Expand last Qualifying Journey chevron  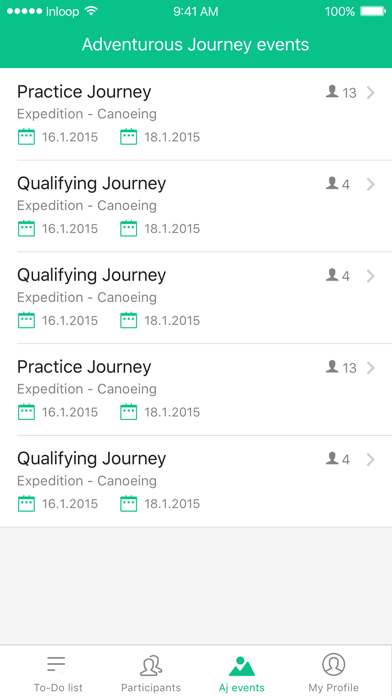371,460
